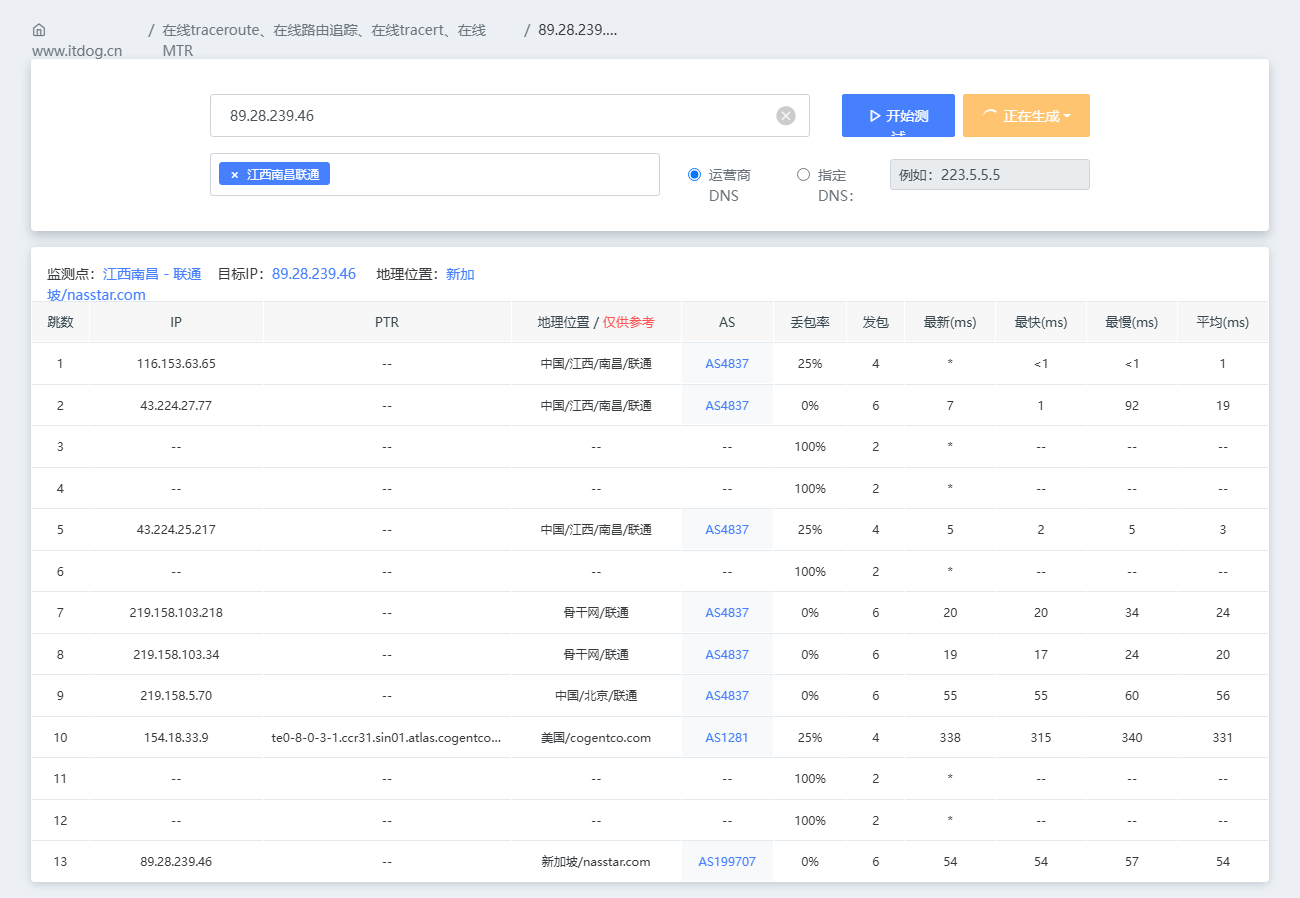The height and width of the screenshot is (898, 1300).
Task: Open the 在线traceroute breadcrumb link
Action: point(324,40)
